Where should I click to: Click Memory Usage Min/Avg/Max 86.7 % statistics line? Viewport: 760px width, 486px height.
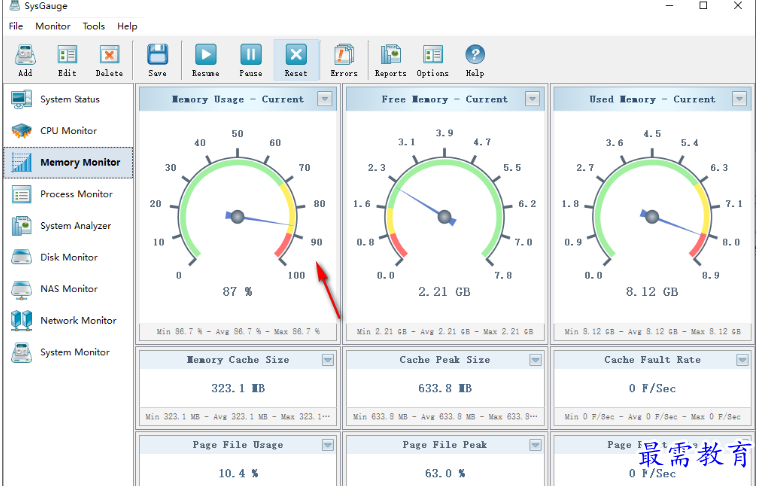pyautogui.click(x=238, y=331)
